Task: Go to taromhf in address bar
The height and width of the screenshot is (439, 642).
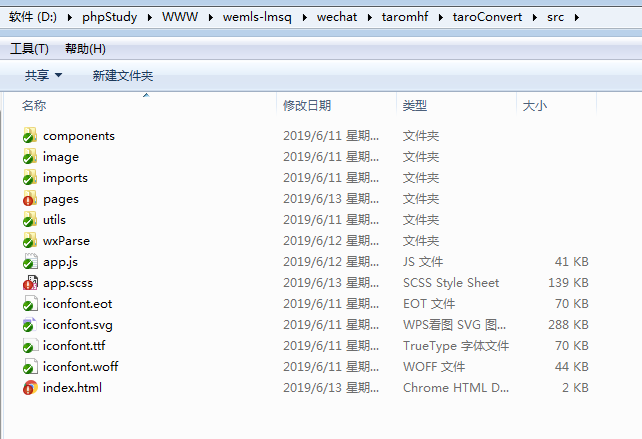Action: click(x=405, y=17)
